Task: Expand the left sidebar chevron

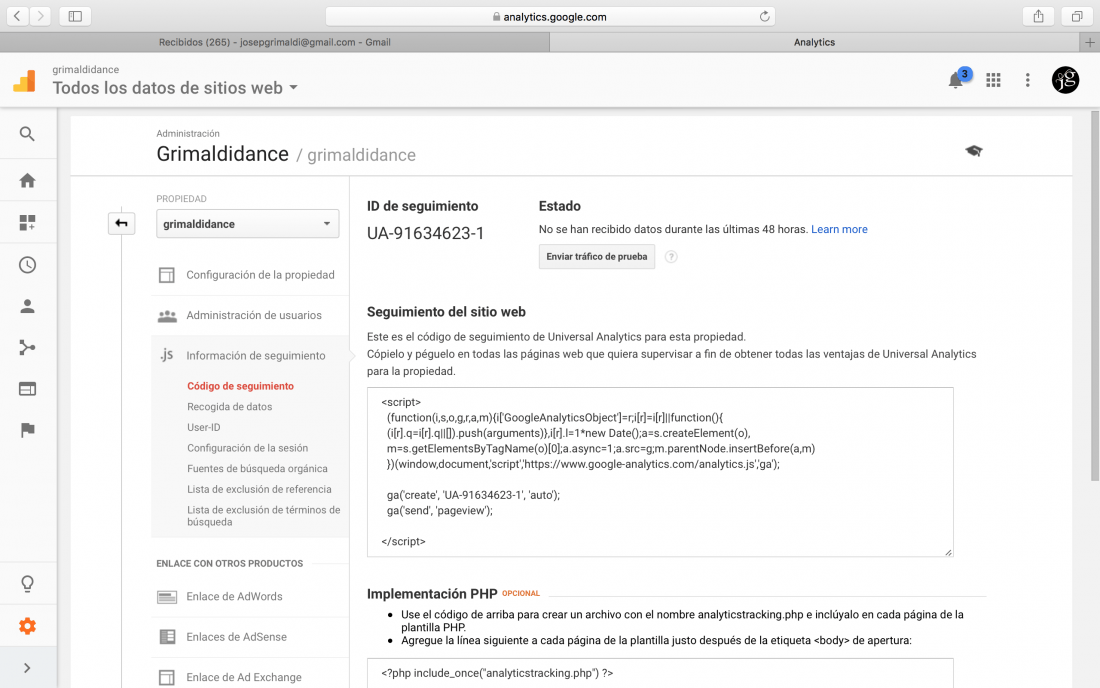Action: click(27, 668)
